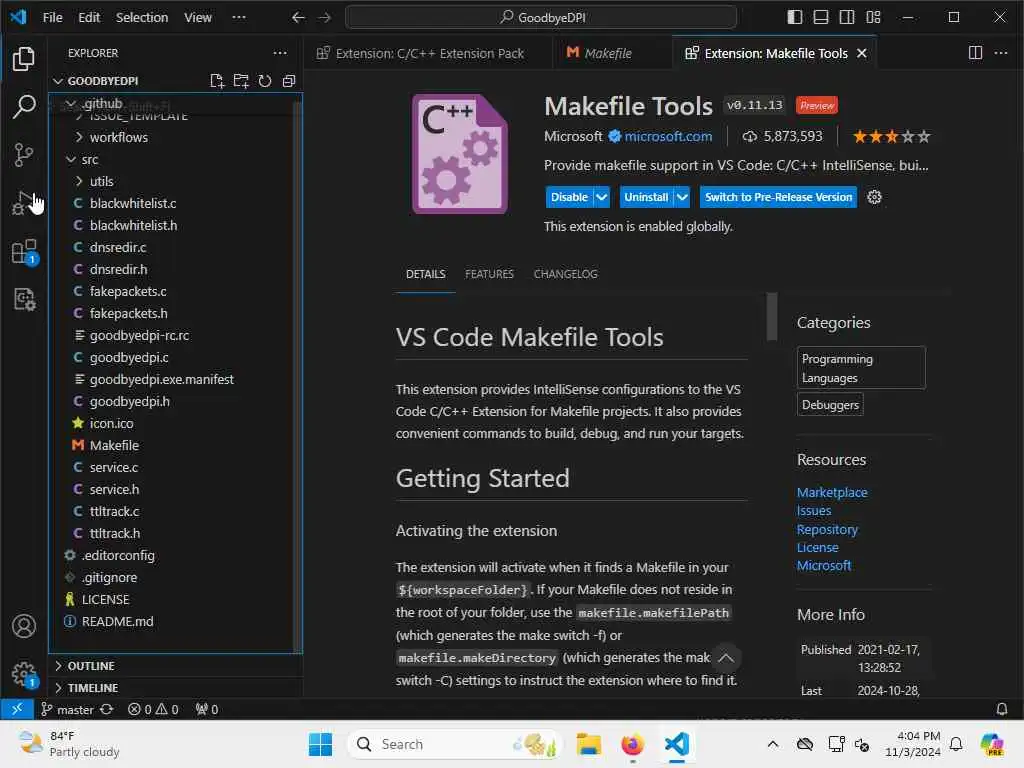Show more menu bar items
The image size is (1024, 768).
click(x=239, y=18)
